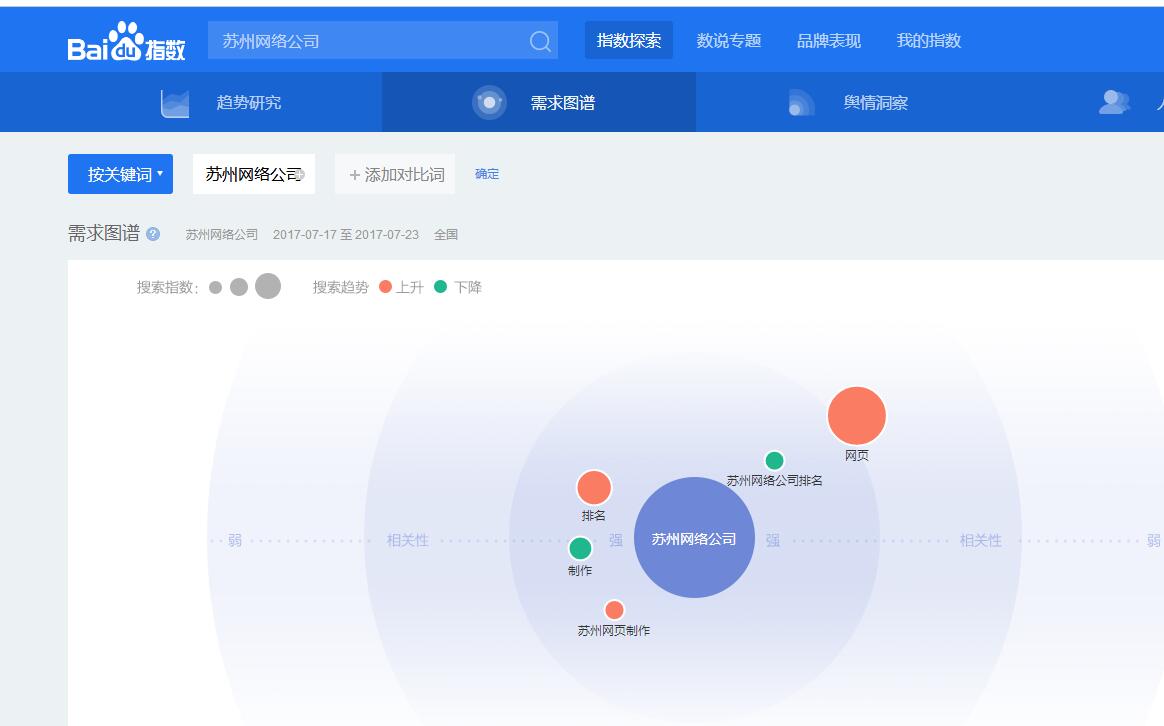Open the 品牌表现 menu item
1164x726 pixels.
point(829,41)
